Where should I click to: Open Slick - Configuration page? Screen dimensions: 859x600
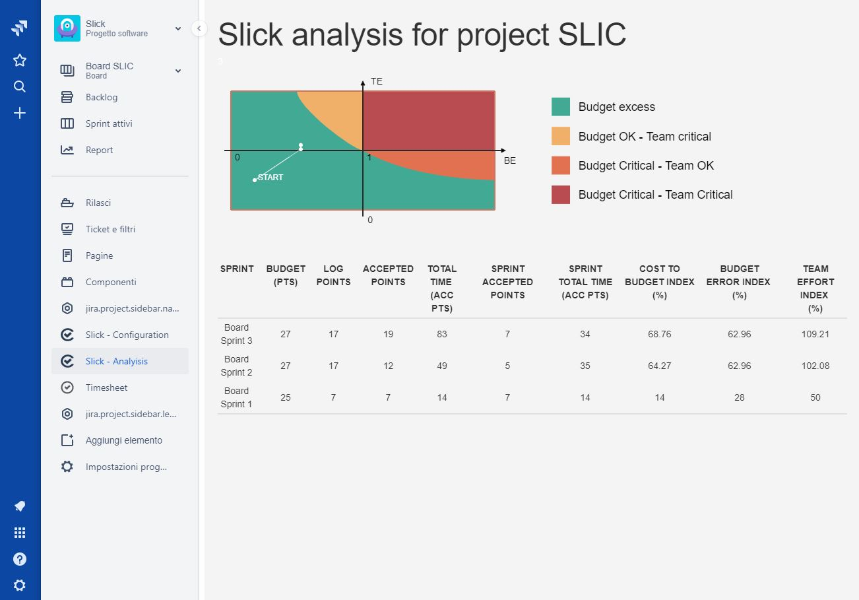click(x=126, y=335)
